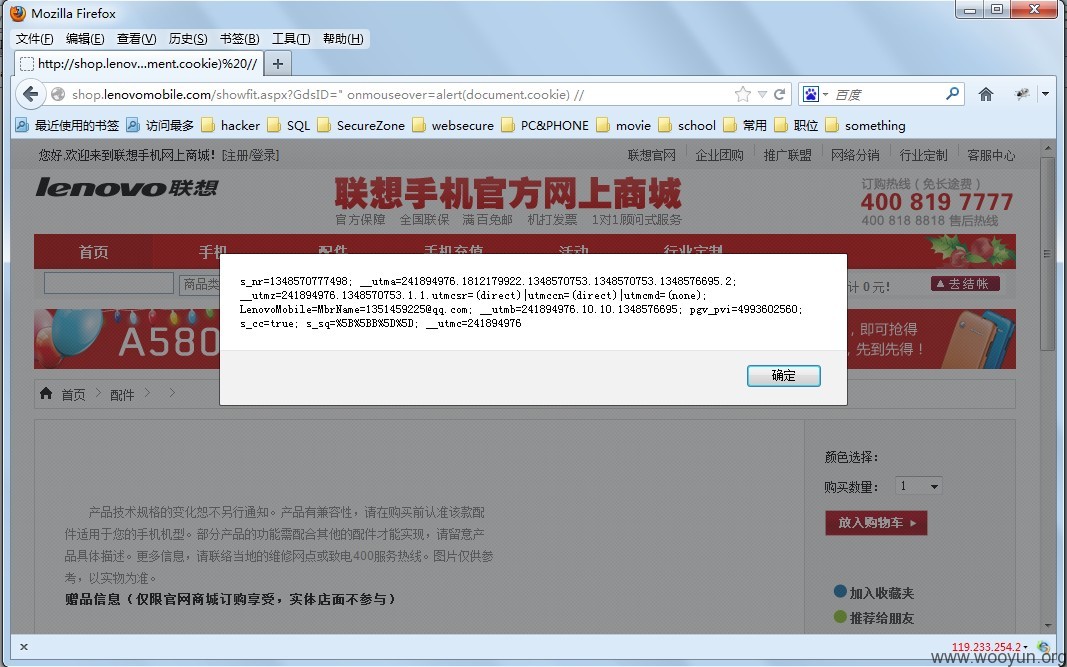Open the movie bookmark folder
1067x667 pixels.
pos(624,125)
